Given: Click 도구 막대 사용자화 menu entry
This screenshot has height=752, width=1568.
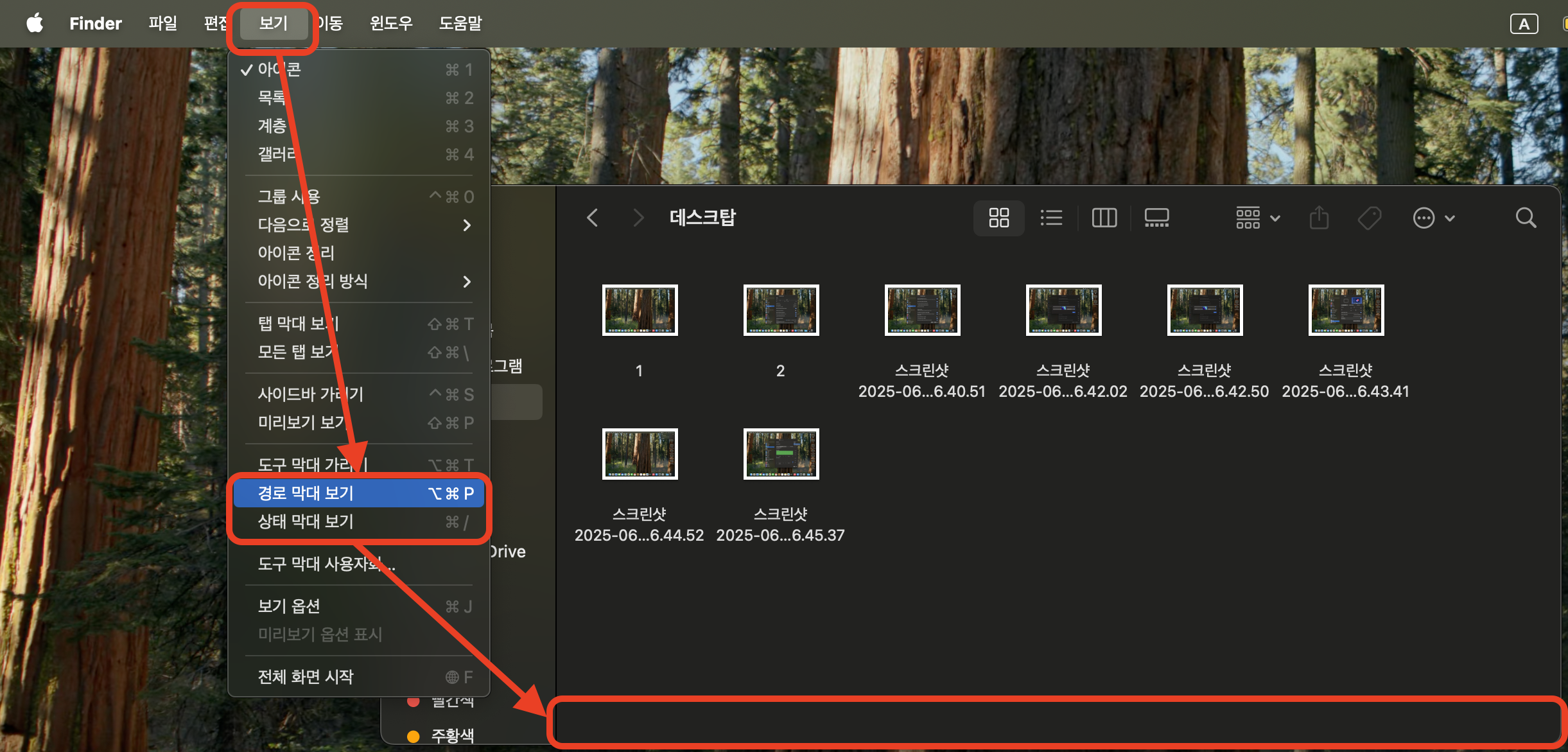Looking at the screenshot, I should (326, 564).
